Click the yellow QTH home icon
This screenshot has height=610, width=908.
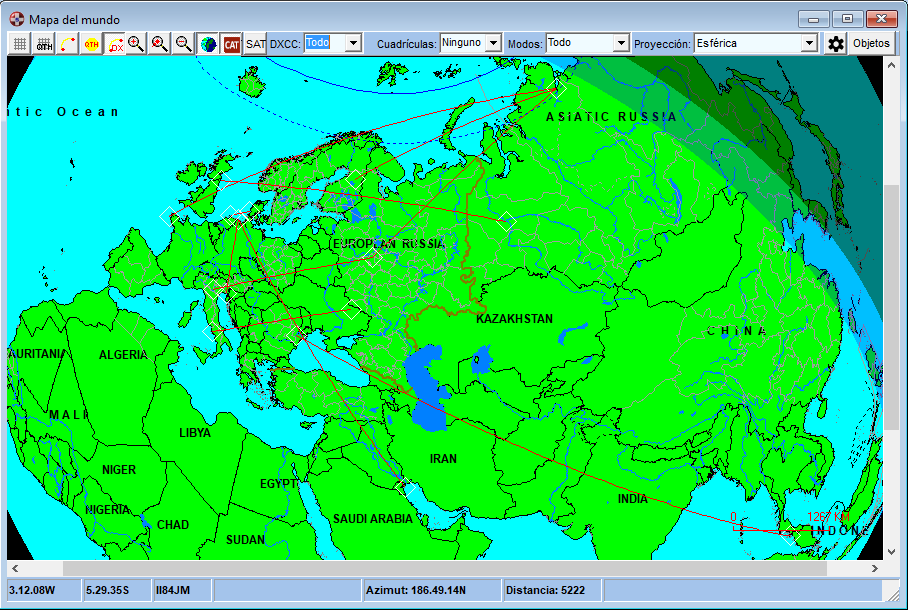coord(91,44)
